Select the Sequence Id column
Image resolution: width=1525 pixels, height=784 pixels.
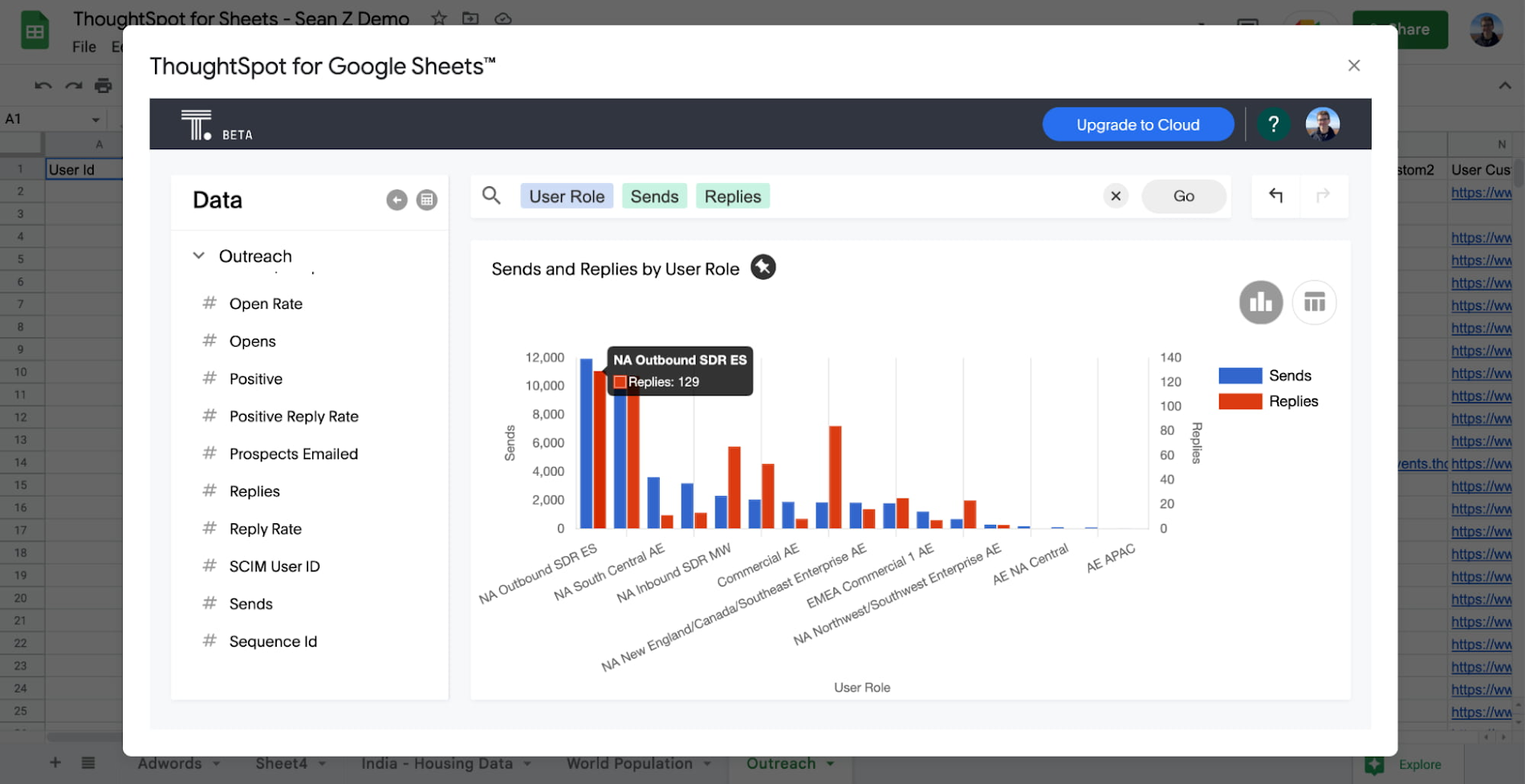273,641
